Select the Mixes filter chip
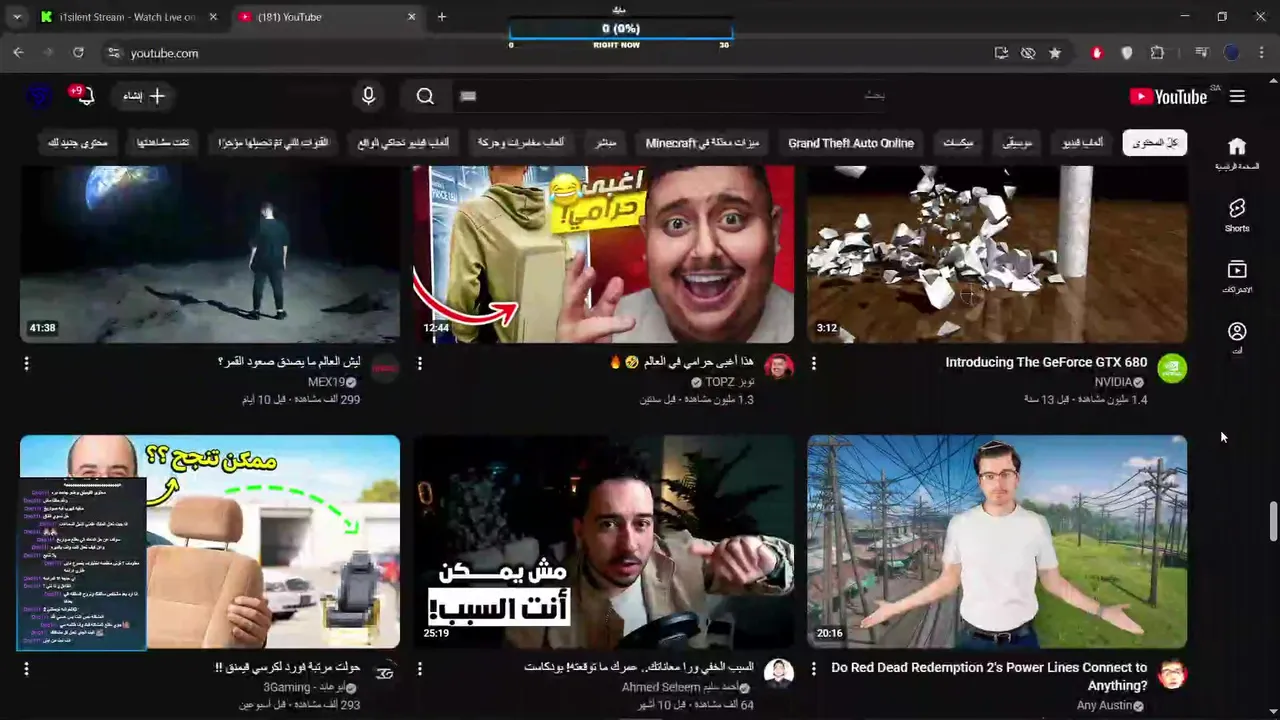Image resolution: width=1280 pixels, height=720 pixels. [958, 143]
